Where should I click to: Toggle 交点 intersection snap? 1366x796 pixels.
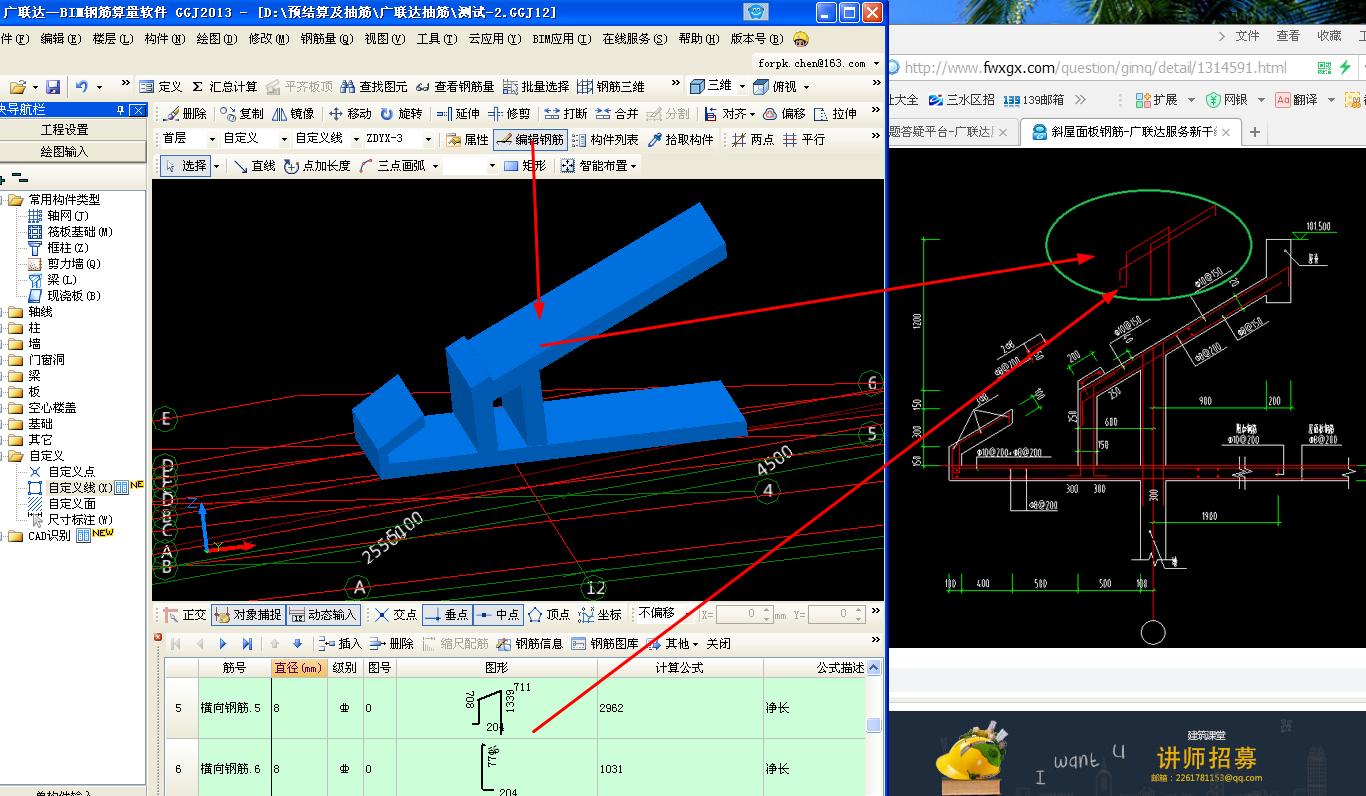[x=396, y=615]
